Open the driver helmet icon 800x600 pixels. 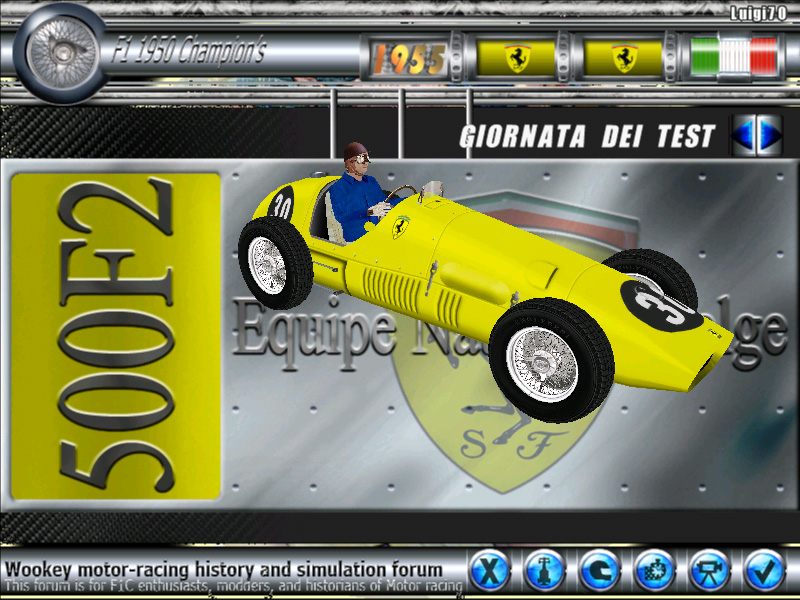coord(599,570)
